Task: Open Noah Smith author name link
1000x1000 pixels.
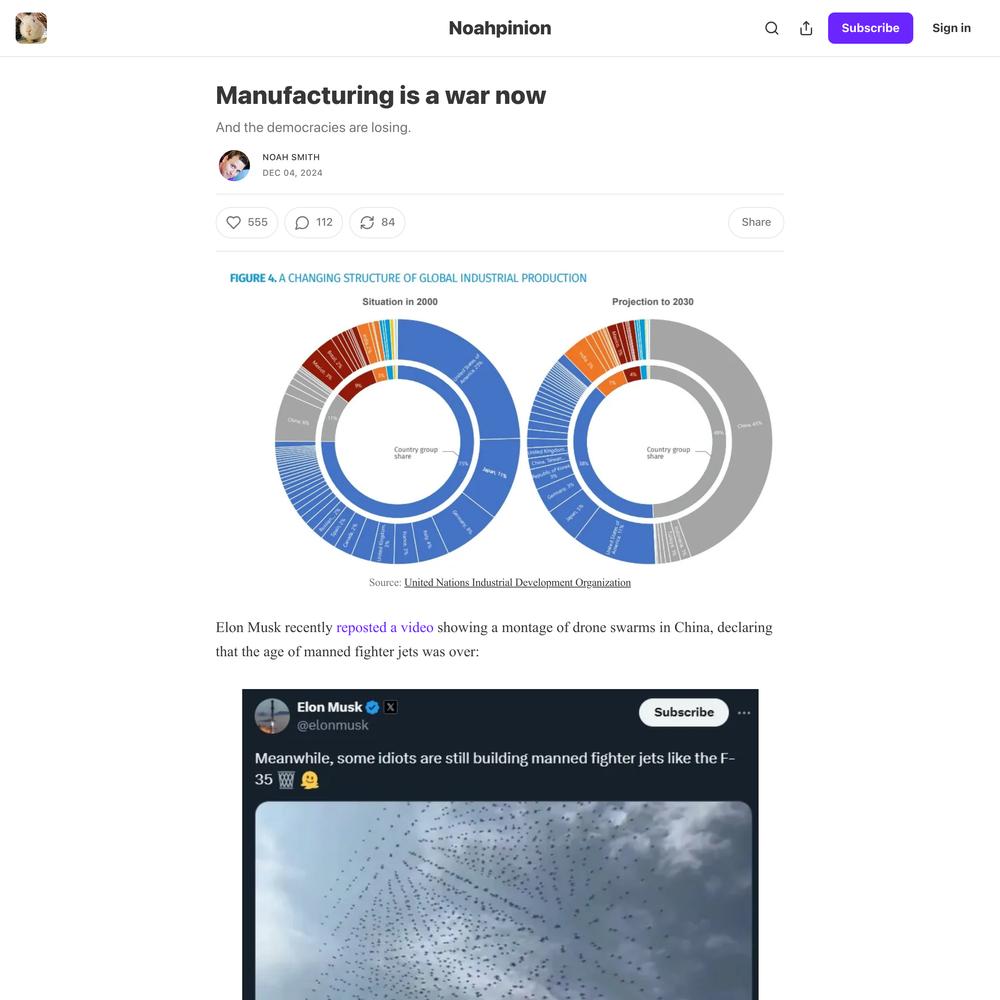Action: click(x=291, y=157)
